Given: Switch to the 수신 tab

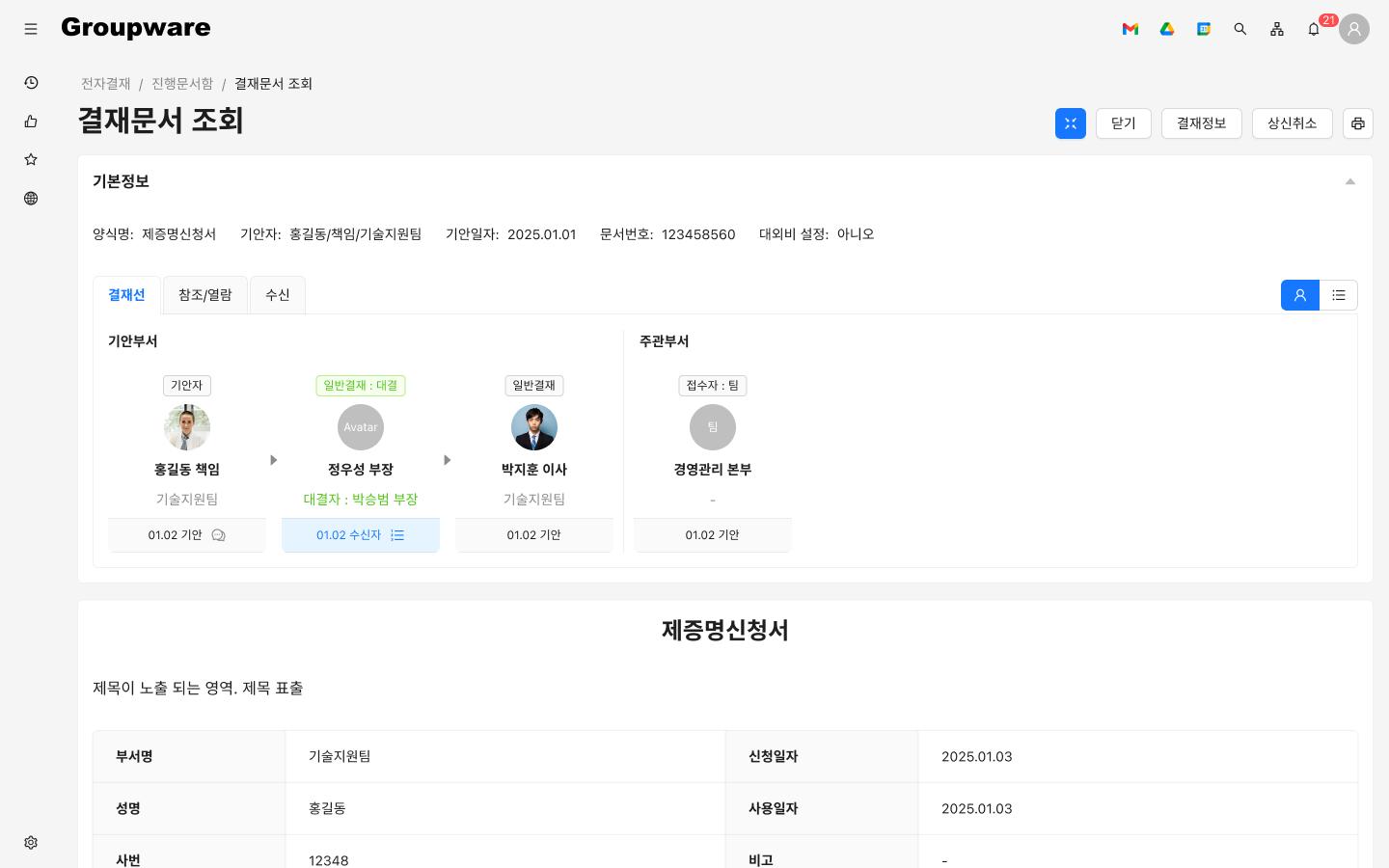Looking at the screenshot, I should pos(278,295).
